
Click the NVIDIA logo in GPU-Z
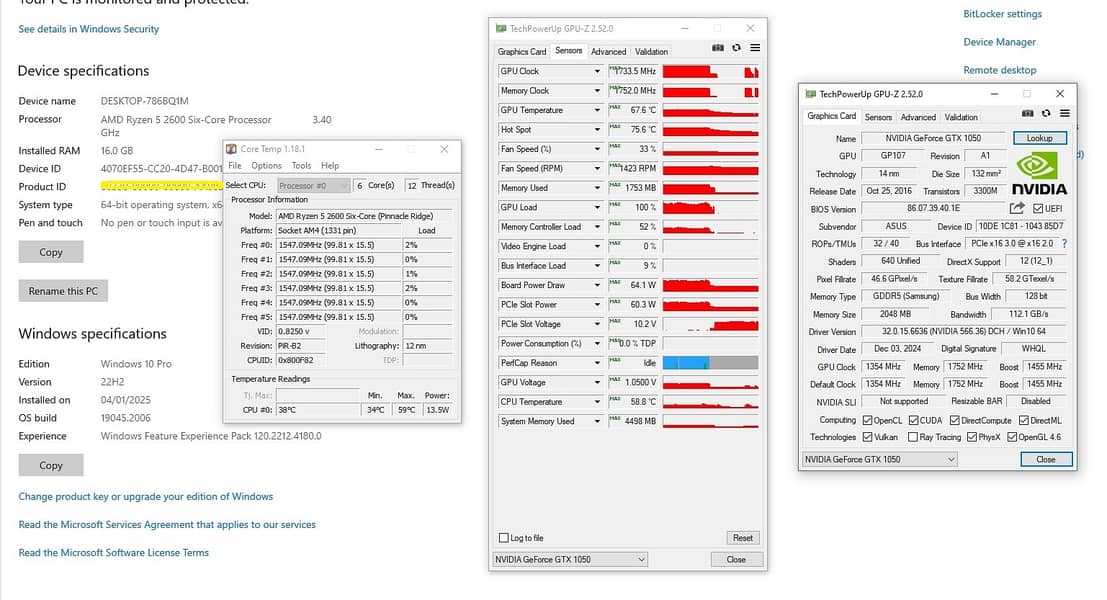(1037, 173)
